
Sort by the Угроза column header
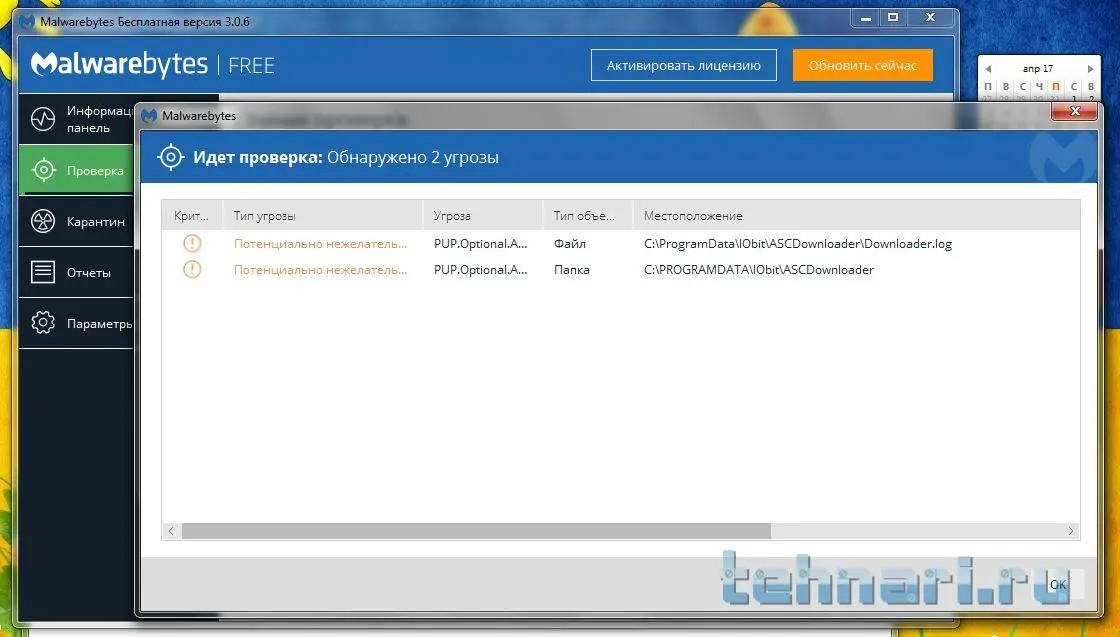[x=483, y=216]
